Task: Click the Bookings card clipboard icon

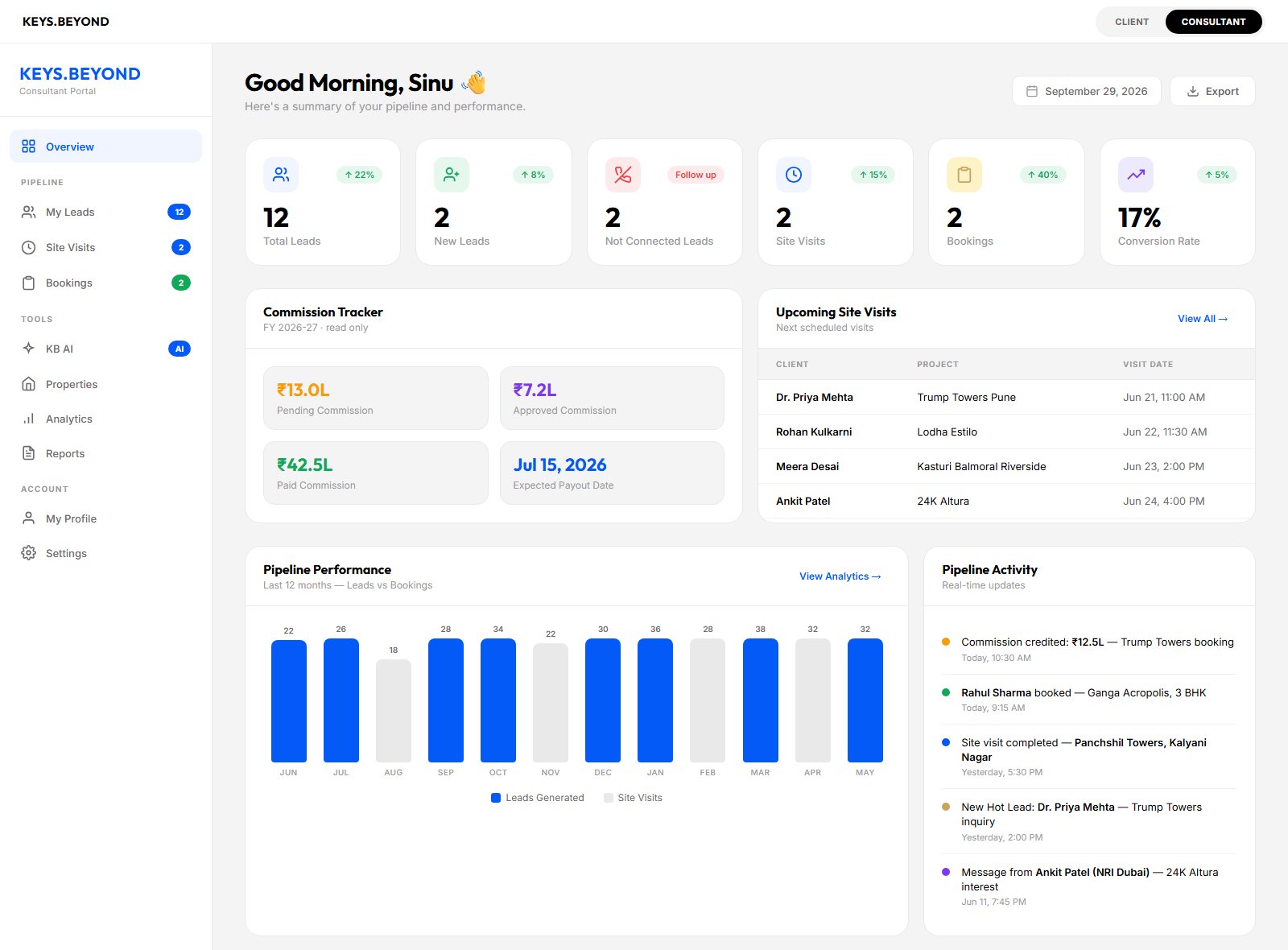Action: [964, 175]
